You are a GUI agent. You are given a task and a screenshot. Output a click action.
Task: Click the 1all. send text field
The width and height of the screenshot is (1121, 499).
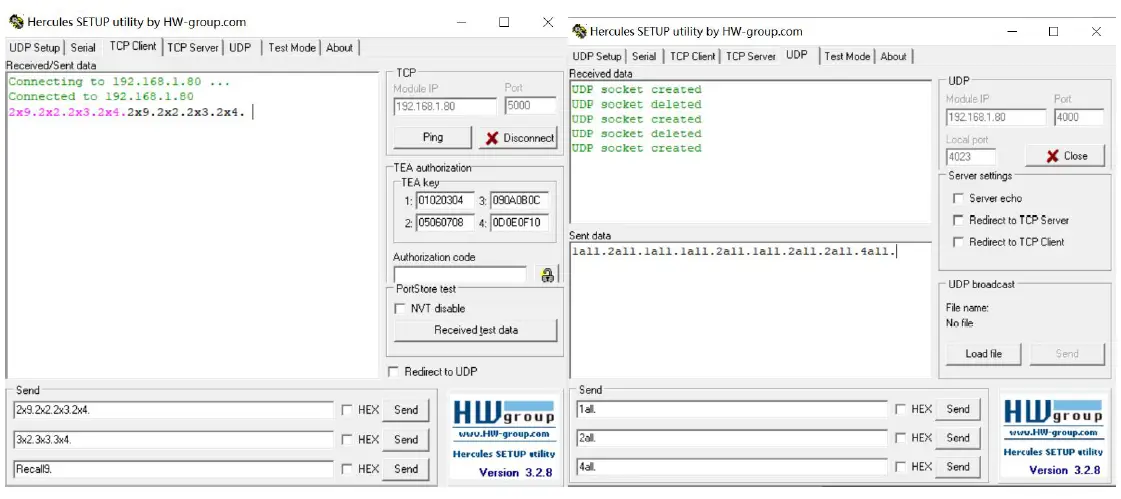point(731,409)
